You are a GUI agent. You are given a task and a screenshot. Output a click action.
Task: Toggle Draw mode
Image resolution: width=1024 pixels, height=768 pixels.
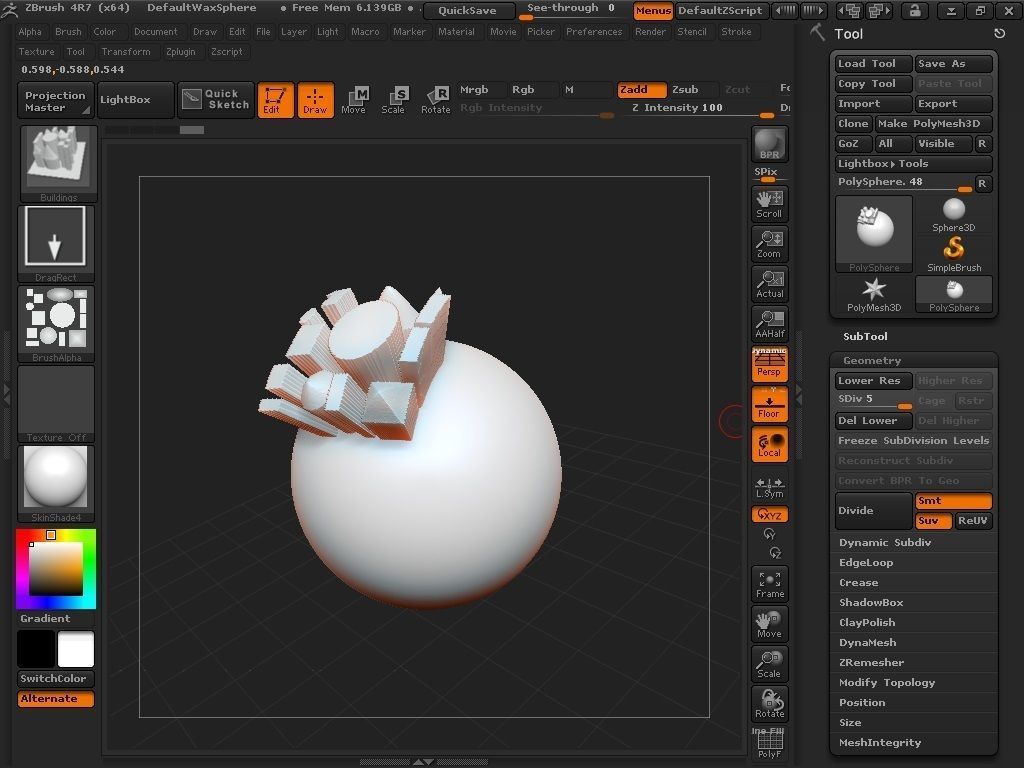point(315,100)
